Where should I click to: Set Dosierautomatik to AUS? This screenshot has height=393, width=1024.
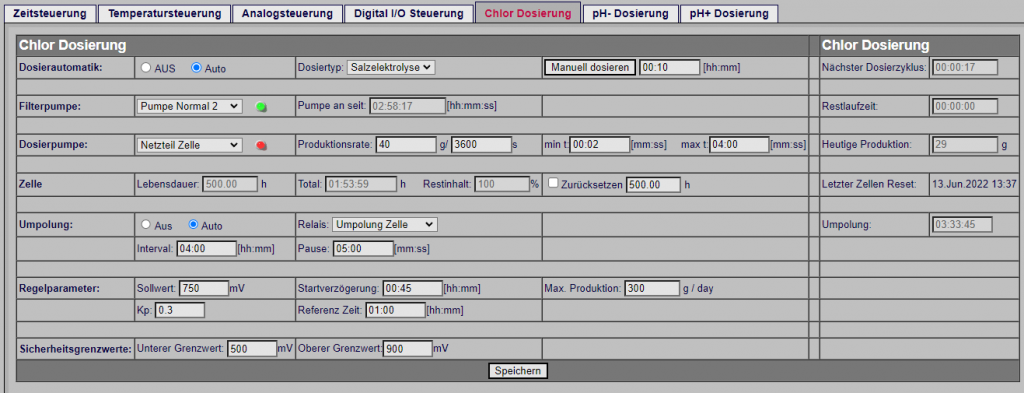[x=146, y=68]
